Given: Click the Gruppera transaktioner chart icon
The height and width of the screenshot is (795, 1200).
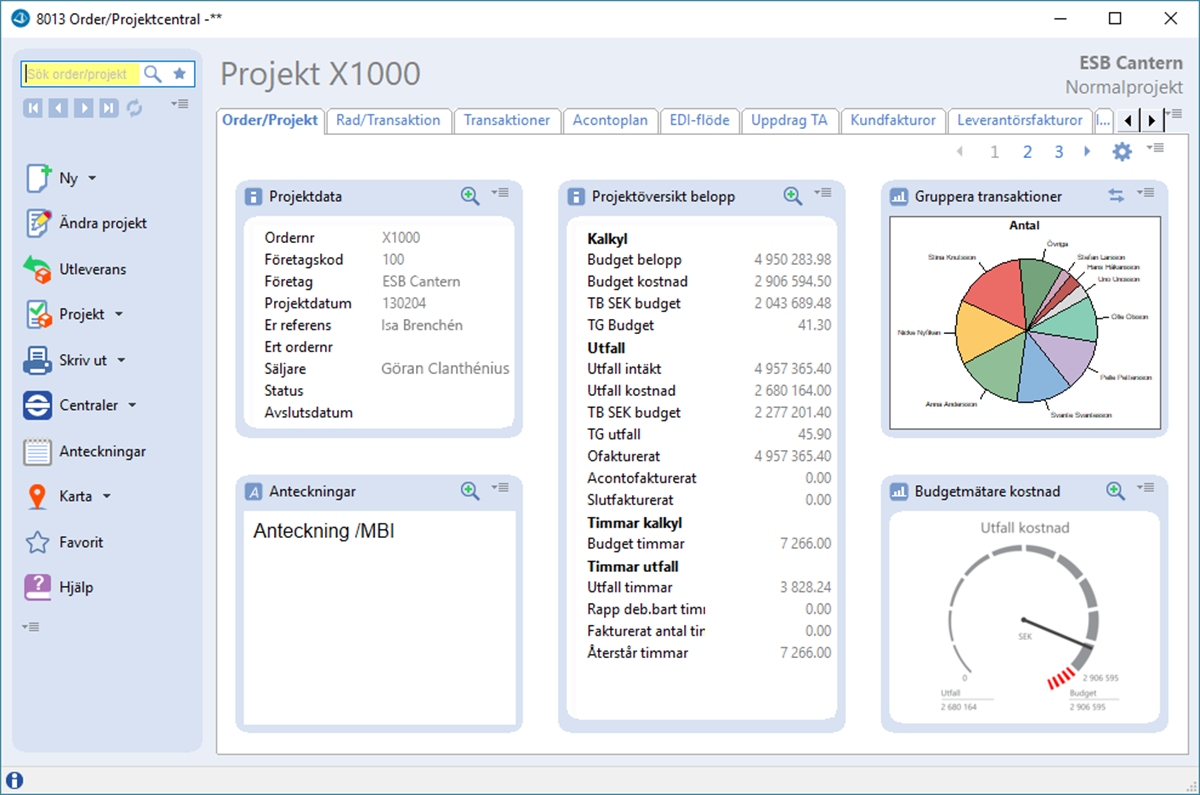Looking at the screenshot, I should pyautogui.click(x=899, y=197).
